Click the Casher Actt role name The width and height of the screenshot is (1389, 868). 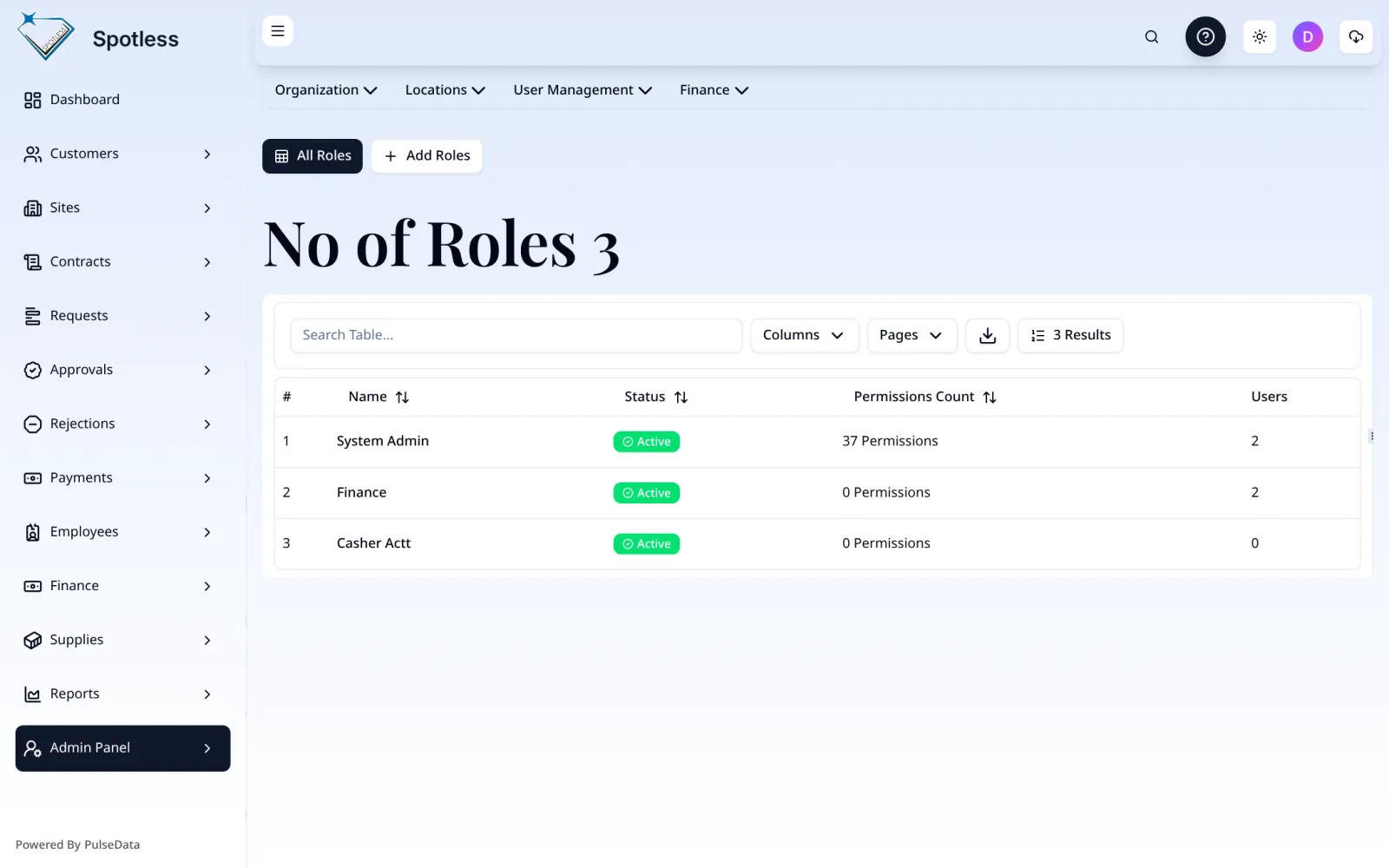(x=373, y=543)
